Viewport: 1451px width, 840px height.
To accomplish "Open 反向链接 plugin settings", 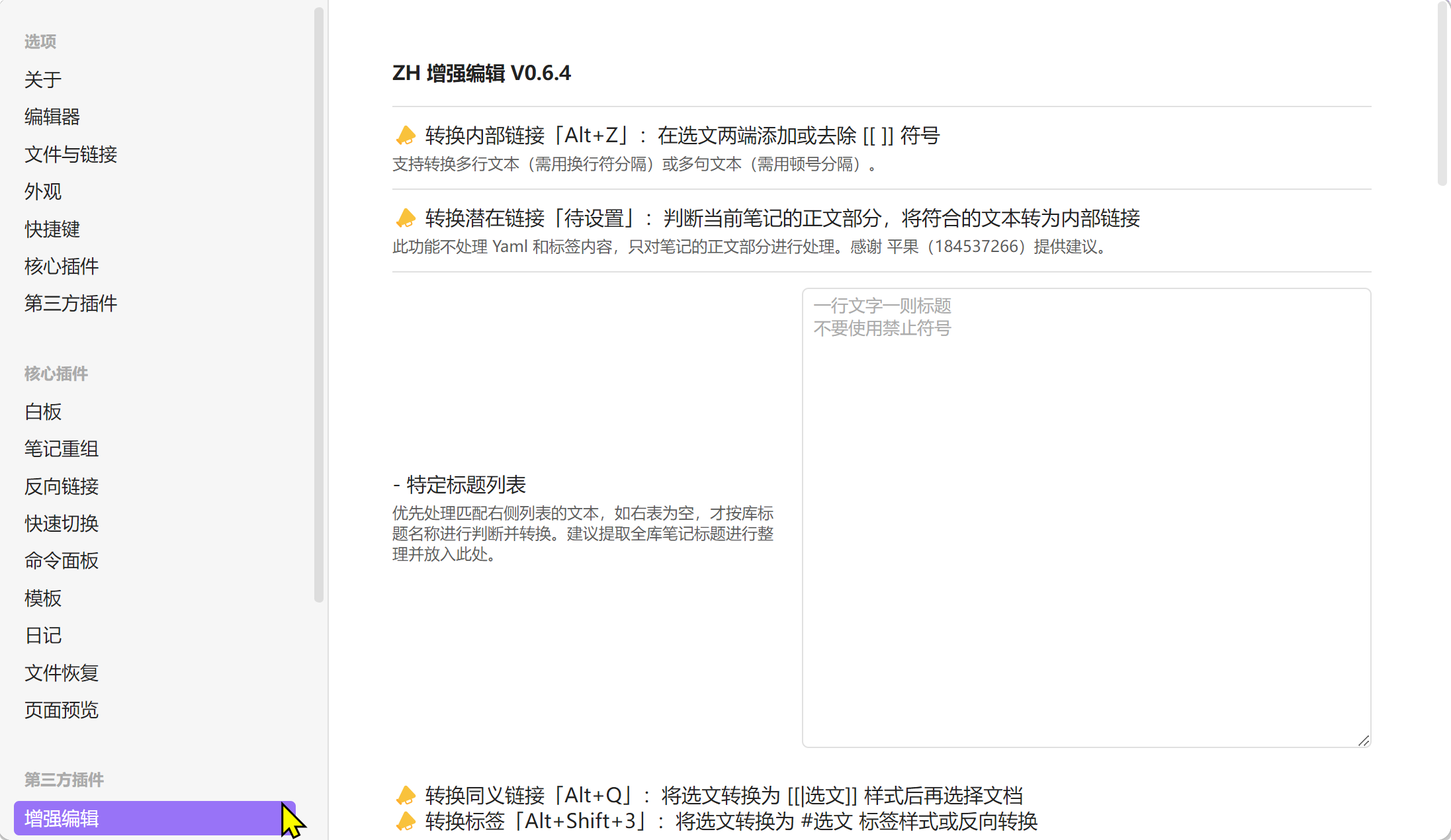I will click(x=62, y=486).
